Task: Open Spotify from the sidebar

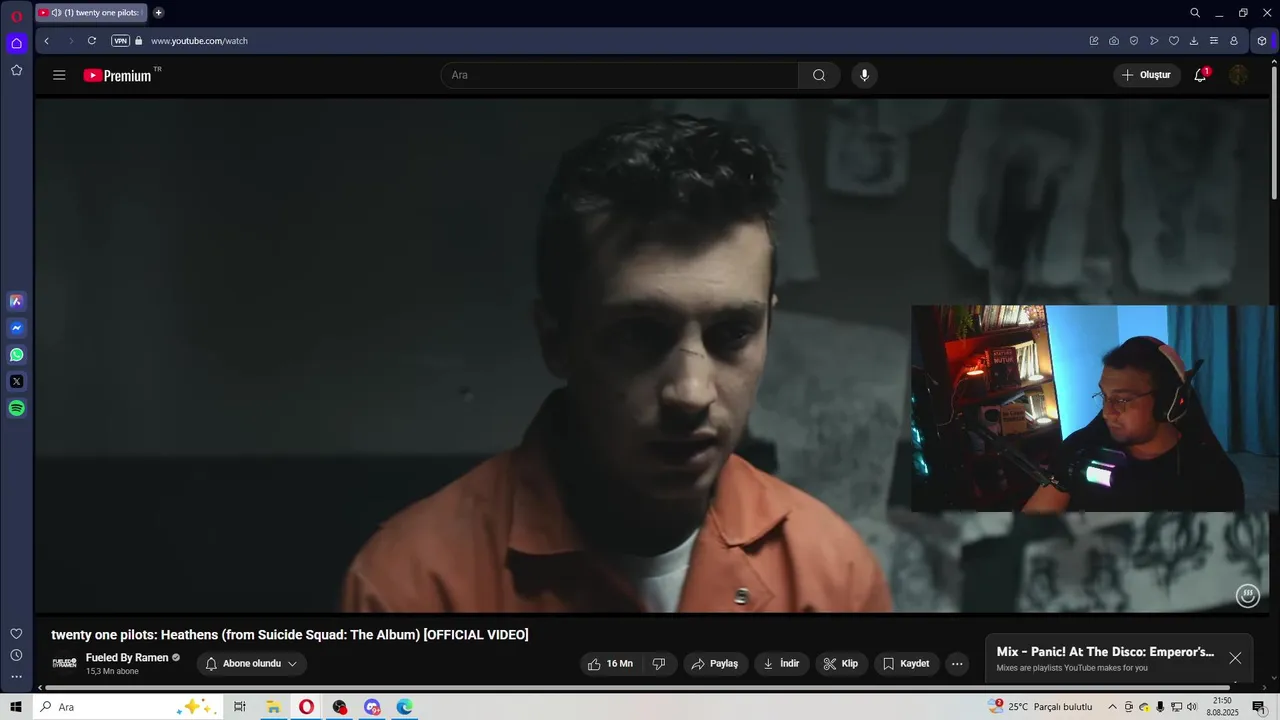Action: click(16, 408)
